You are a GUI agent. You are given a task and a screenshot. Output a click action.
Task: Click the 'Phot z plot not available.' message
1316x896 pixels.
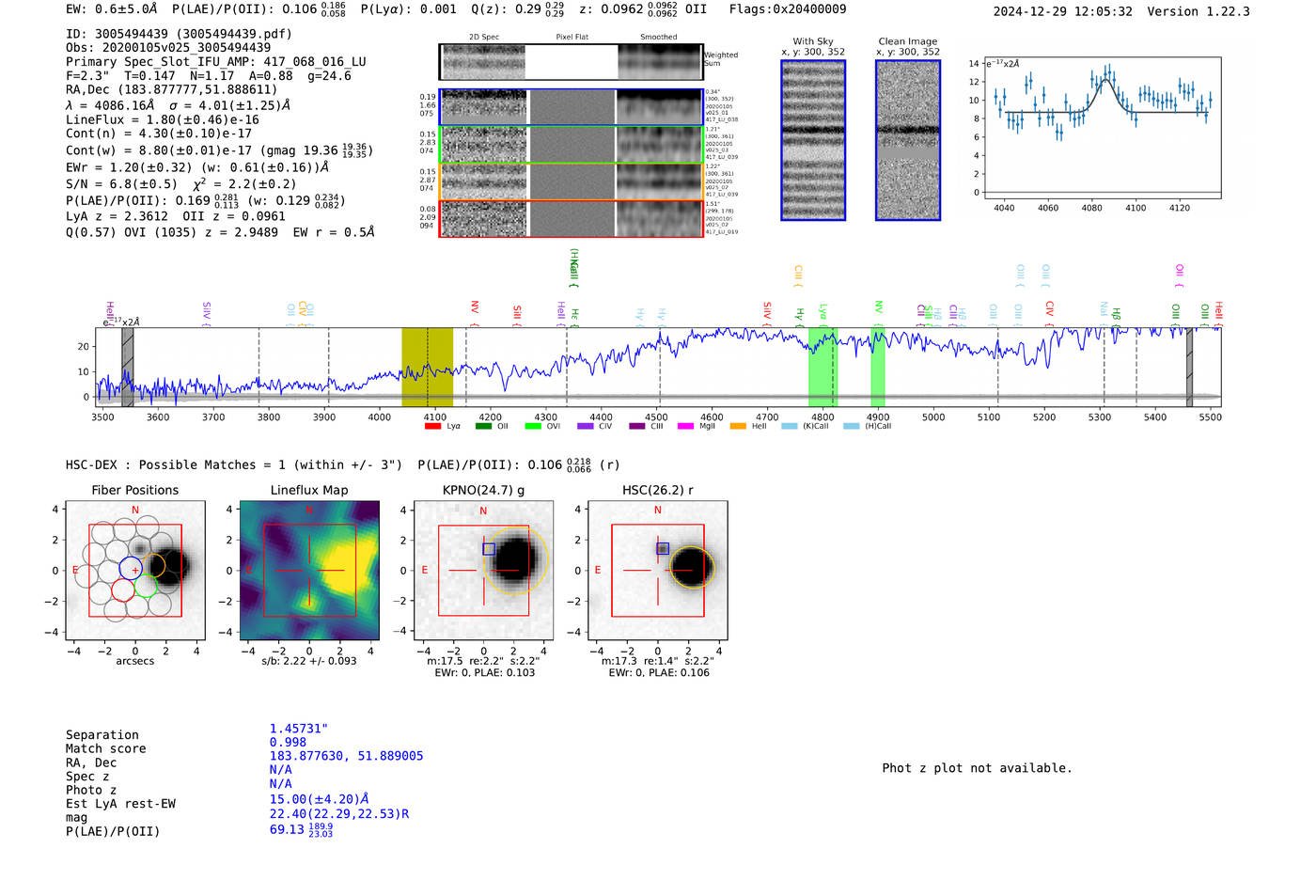tap(977, 768)
